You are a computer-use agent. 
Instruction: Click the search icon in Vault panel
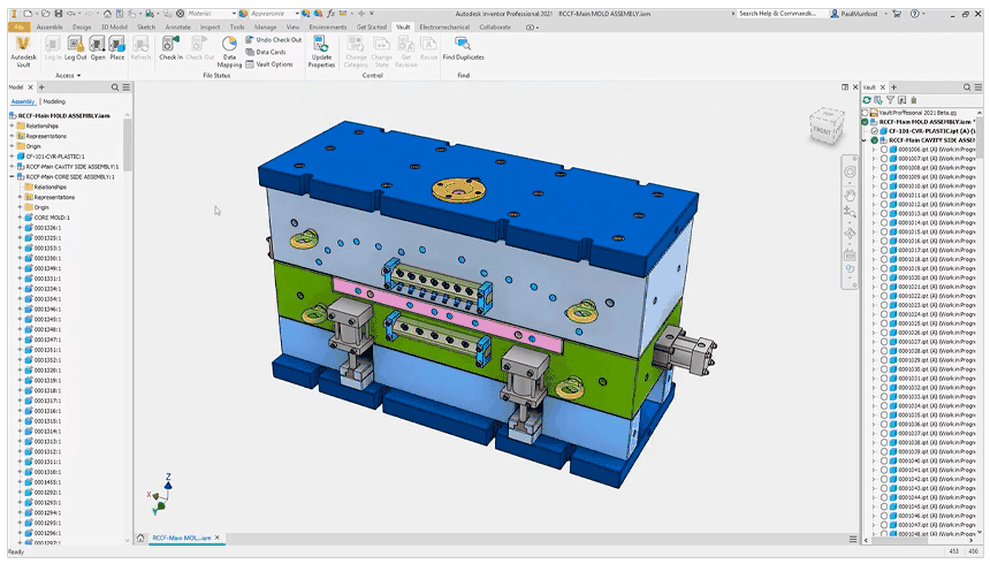pos(967,87)
